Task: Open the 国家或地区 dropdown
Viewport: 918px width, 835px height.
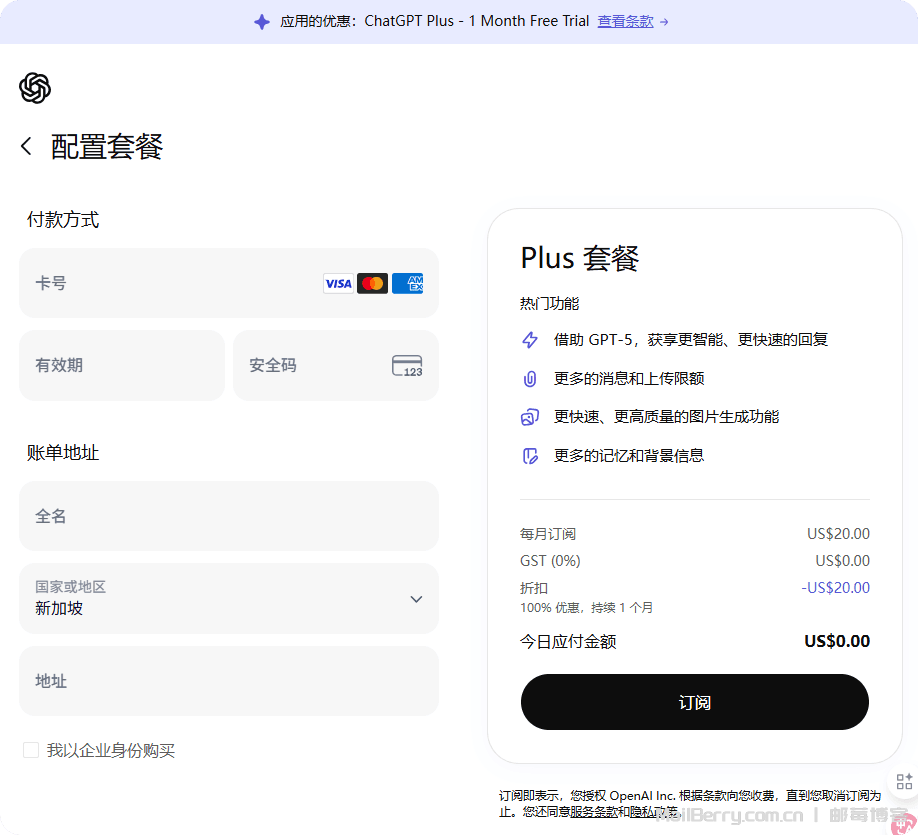Action: (x=228, y=598)
